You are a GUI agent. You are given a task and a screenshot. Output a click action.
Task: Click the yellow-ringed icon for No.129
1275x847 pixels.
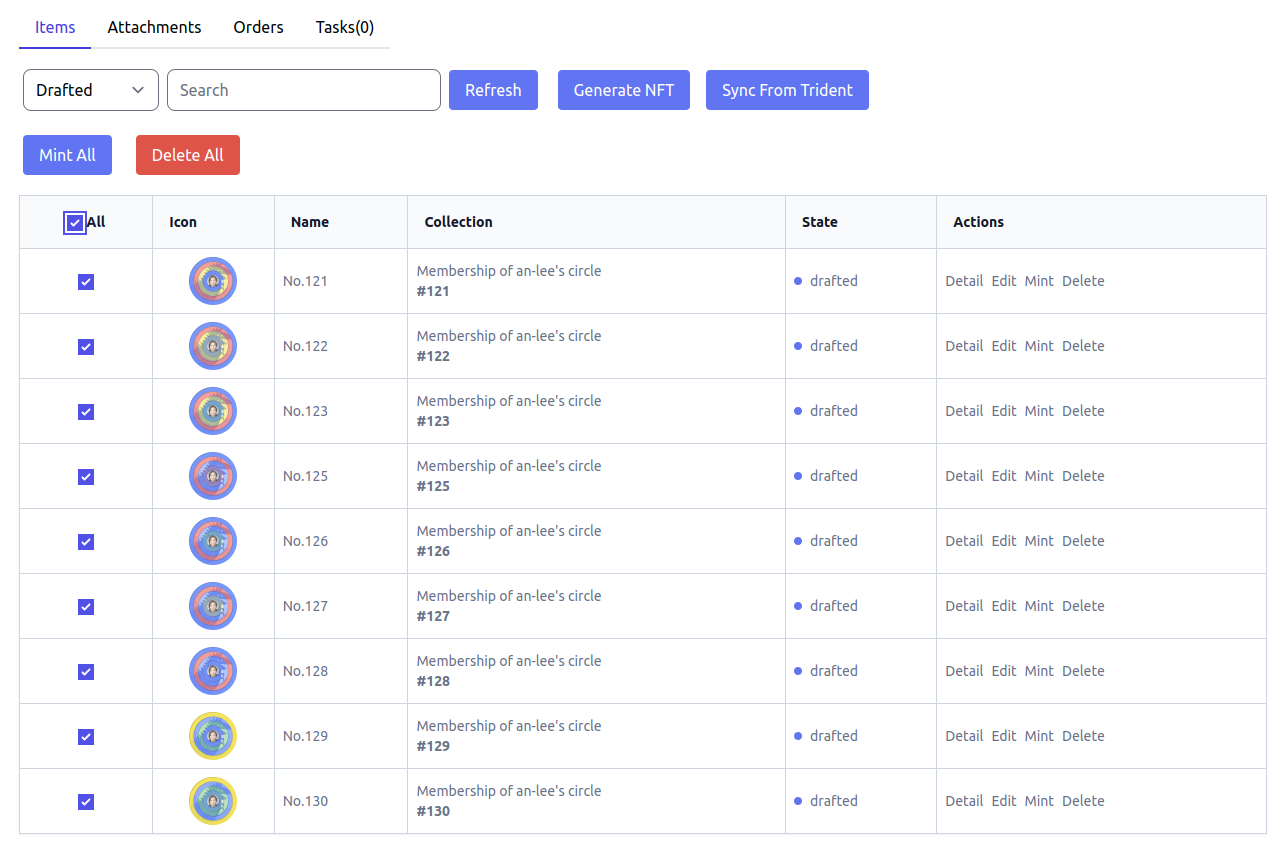point(213,736)
